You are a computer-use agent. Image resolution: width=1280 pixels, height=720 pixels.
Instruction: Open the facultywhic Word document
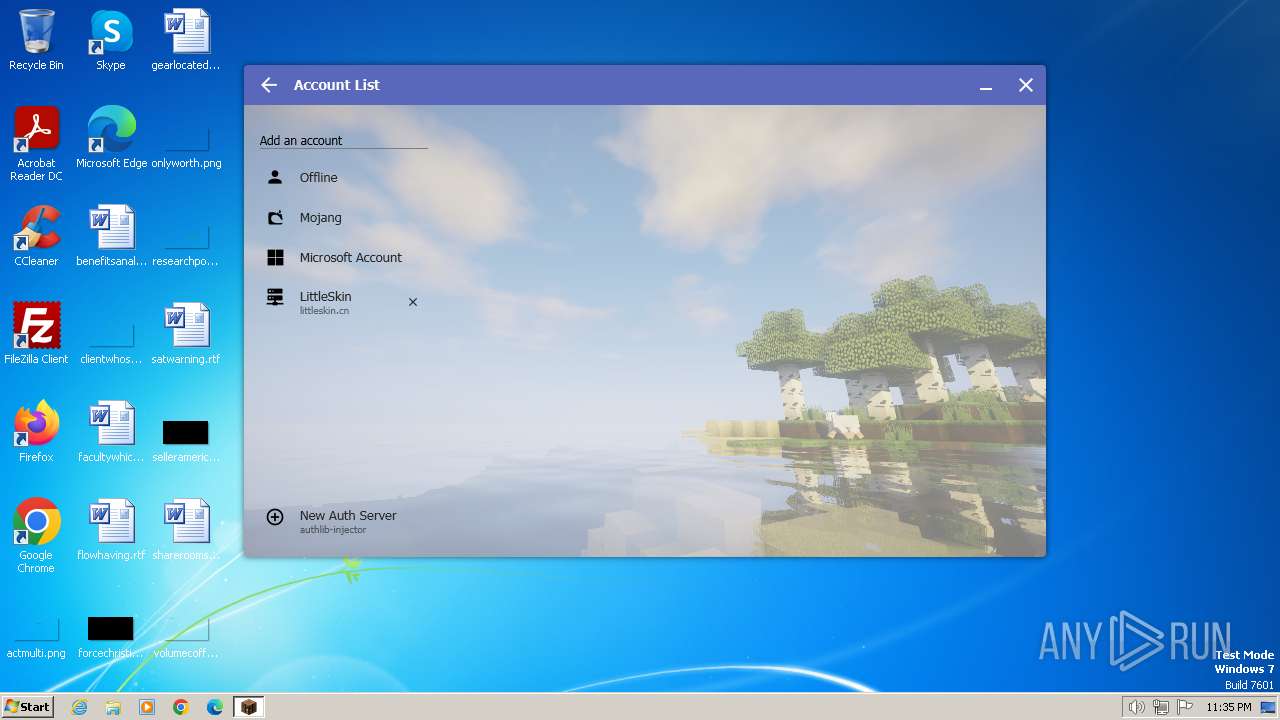click(x=111, y=432)
